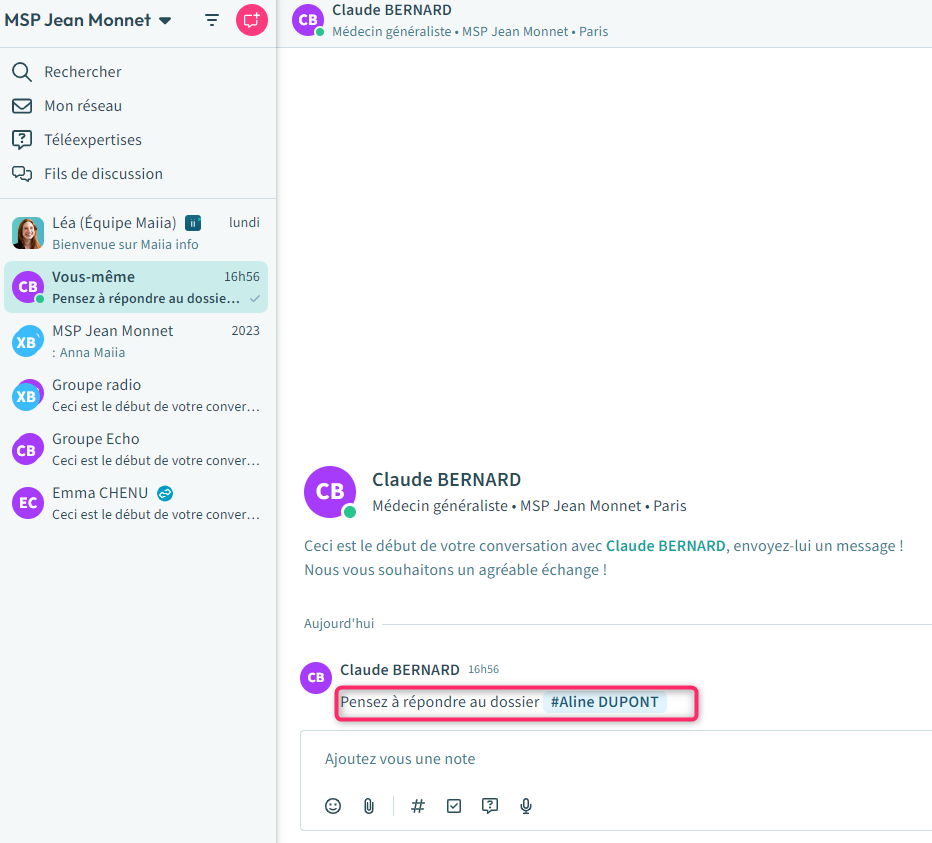Expand the MSP Jean Monnet dropdown
The height and width of the screenshot is (843, 932).
tap(165, 21)
